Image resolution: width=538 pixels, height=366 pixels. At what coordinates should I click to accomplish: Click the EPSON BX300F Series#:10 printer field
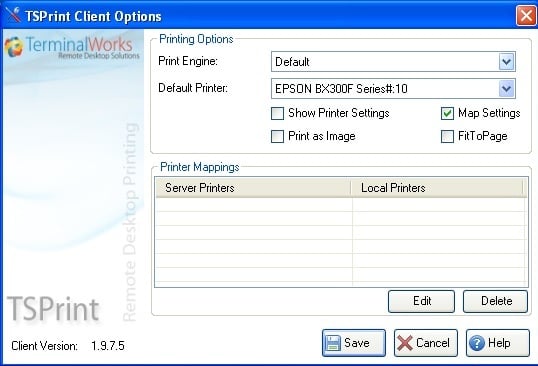tap(393, 89)
